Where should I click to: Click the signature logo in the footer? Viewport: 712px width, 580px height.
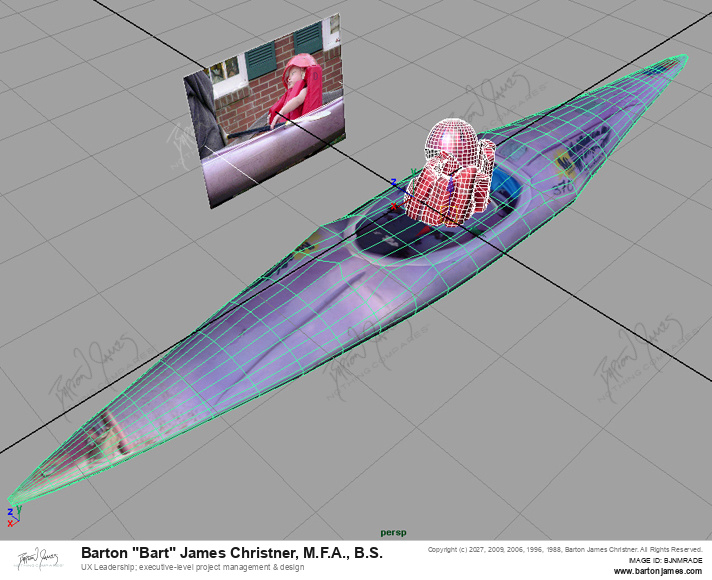pos(38,558)
